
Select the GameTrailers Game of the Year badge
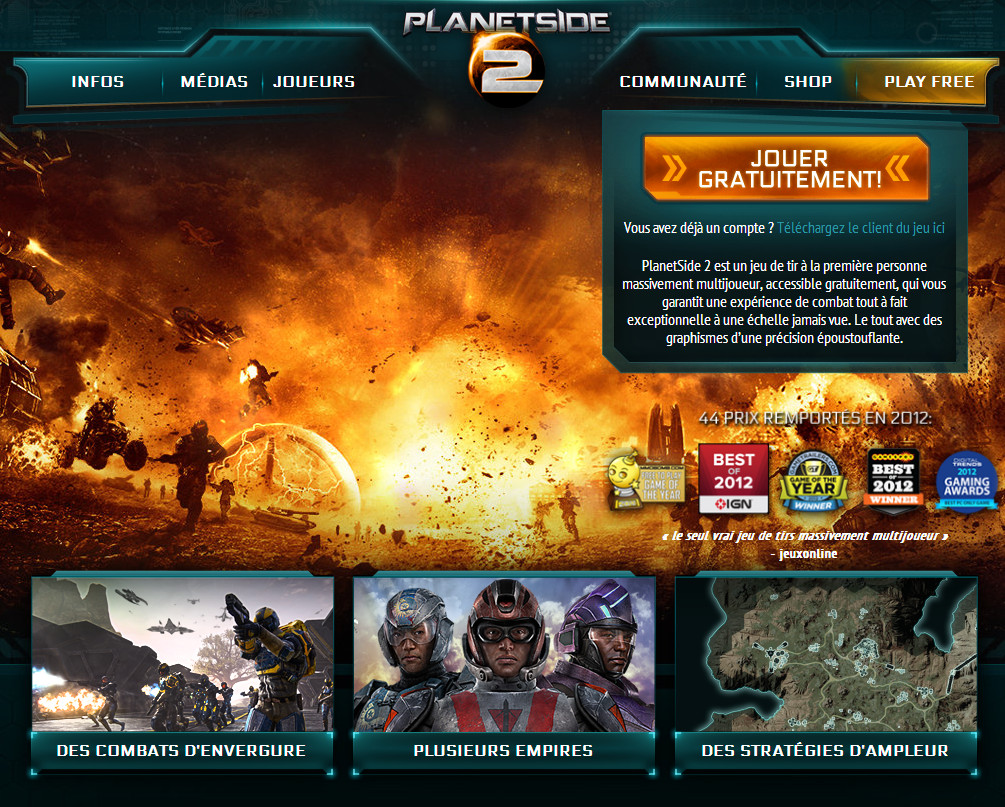point(813,479)
